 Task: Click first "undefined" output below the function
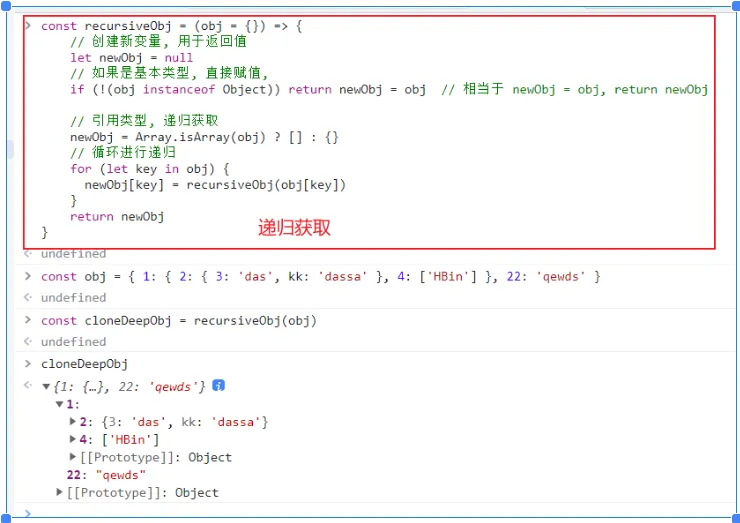73,254
